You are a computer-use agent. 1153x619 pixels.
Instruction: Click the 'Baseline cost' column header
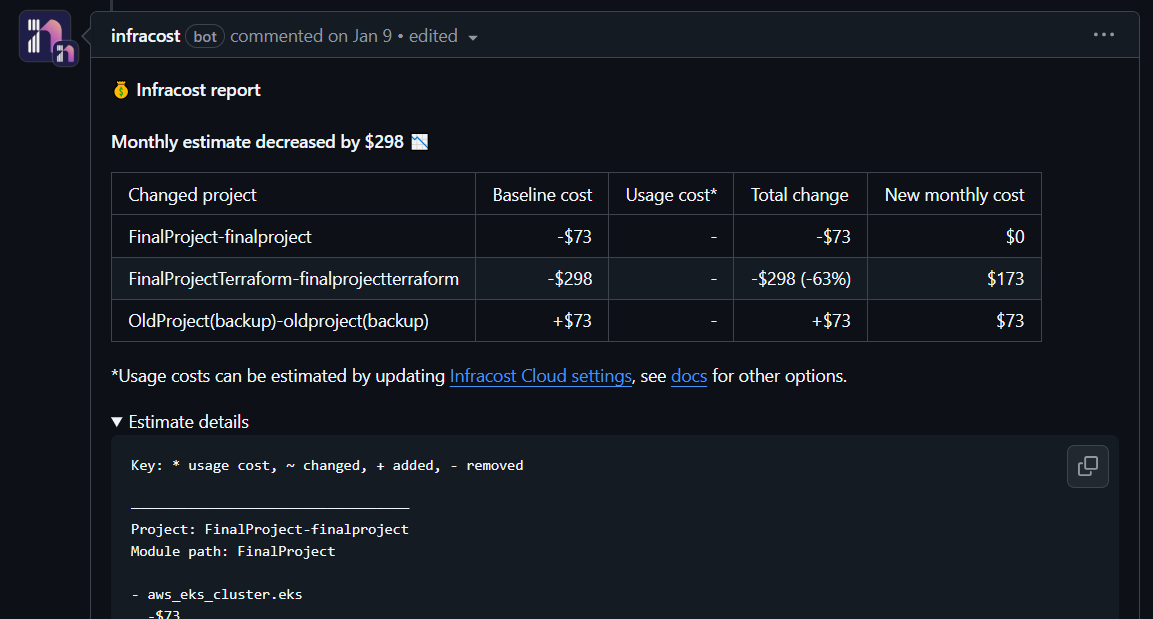click(x=542, y=194)
